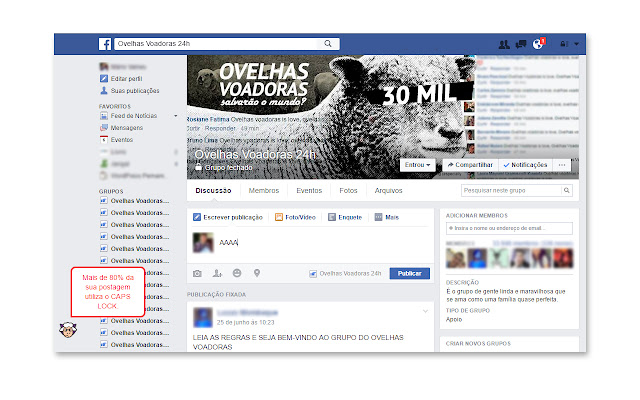
Task: Open group options ellipsis menu
Action: click(x=562, y=165)
